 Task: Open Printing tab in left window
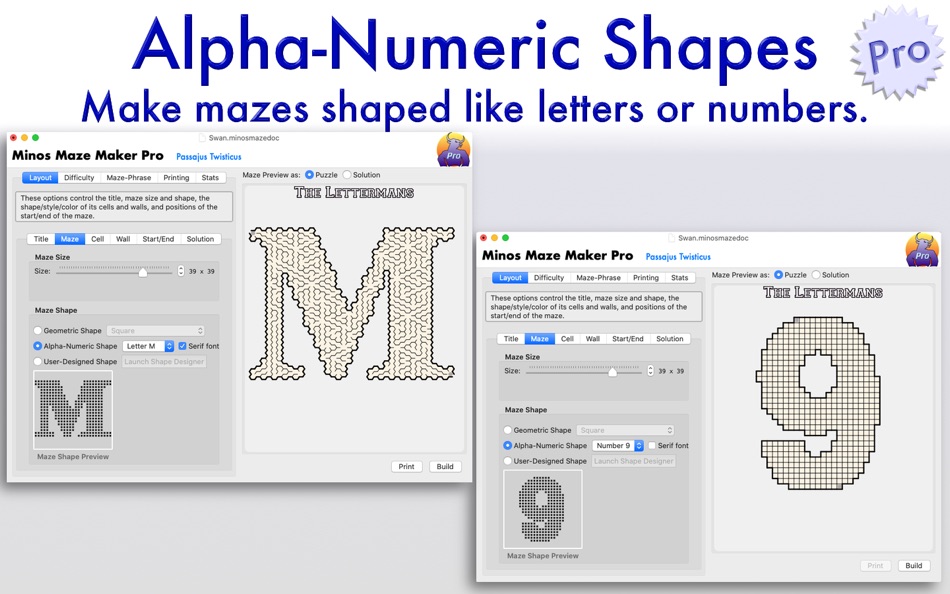click(176, 178)
